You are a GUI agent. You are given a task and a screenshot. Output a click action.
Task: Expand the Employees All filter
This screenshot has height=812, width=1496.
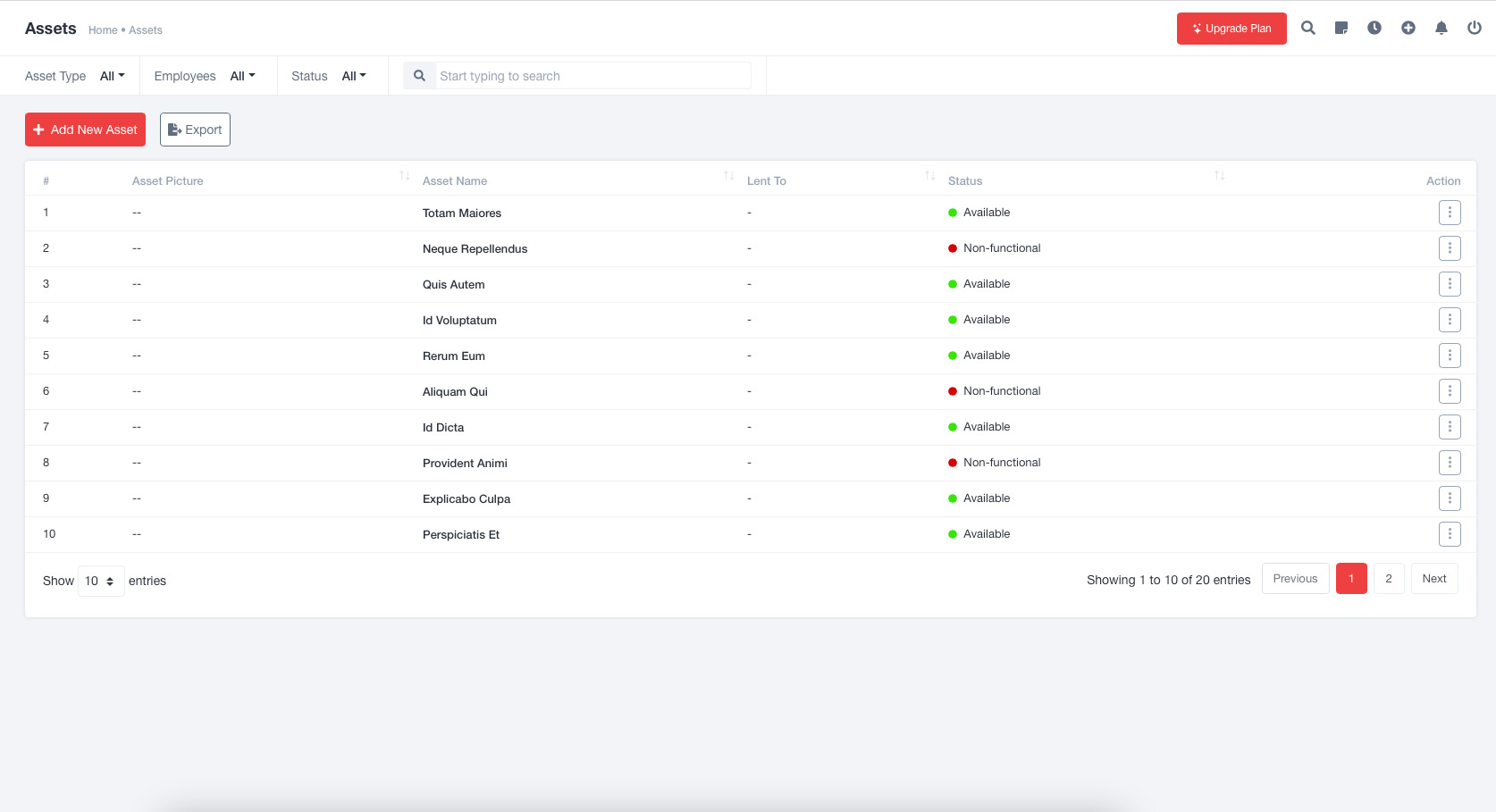click(x=242, y=76)
